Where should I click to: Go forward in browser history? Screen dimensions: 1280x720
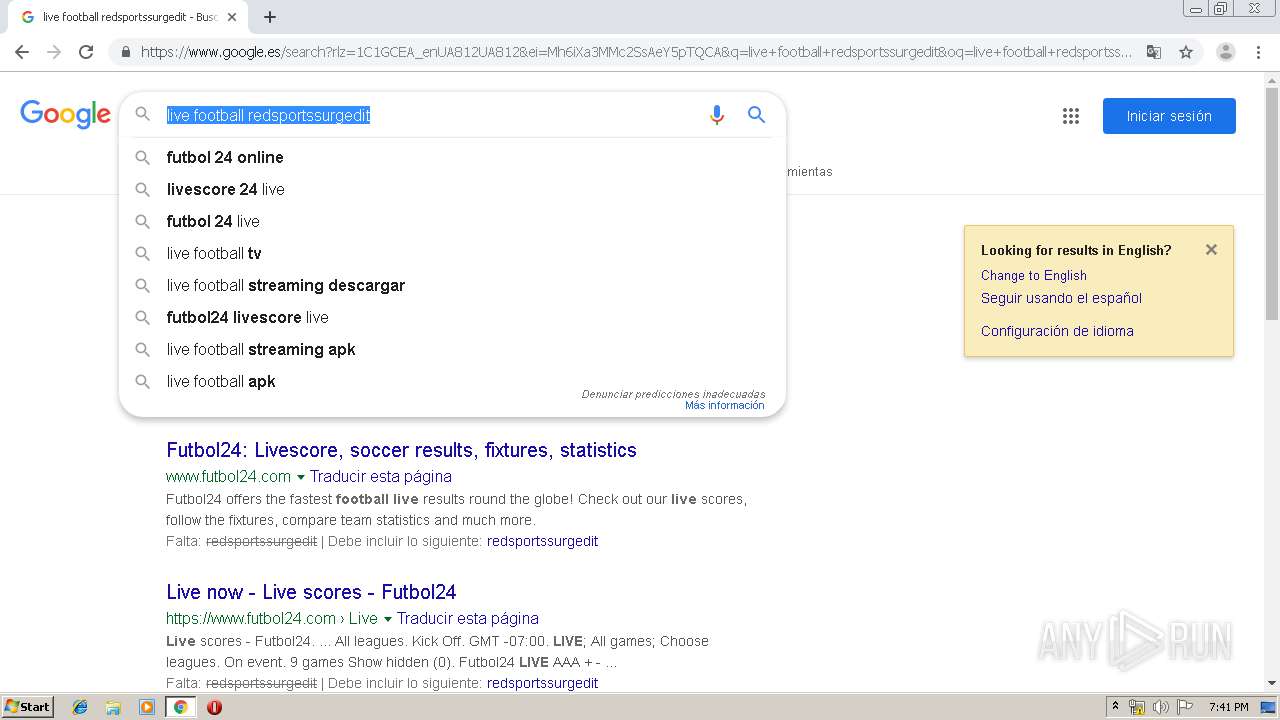54,52
